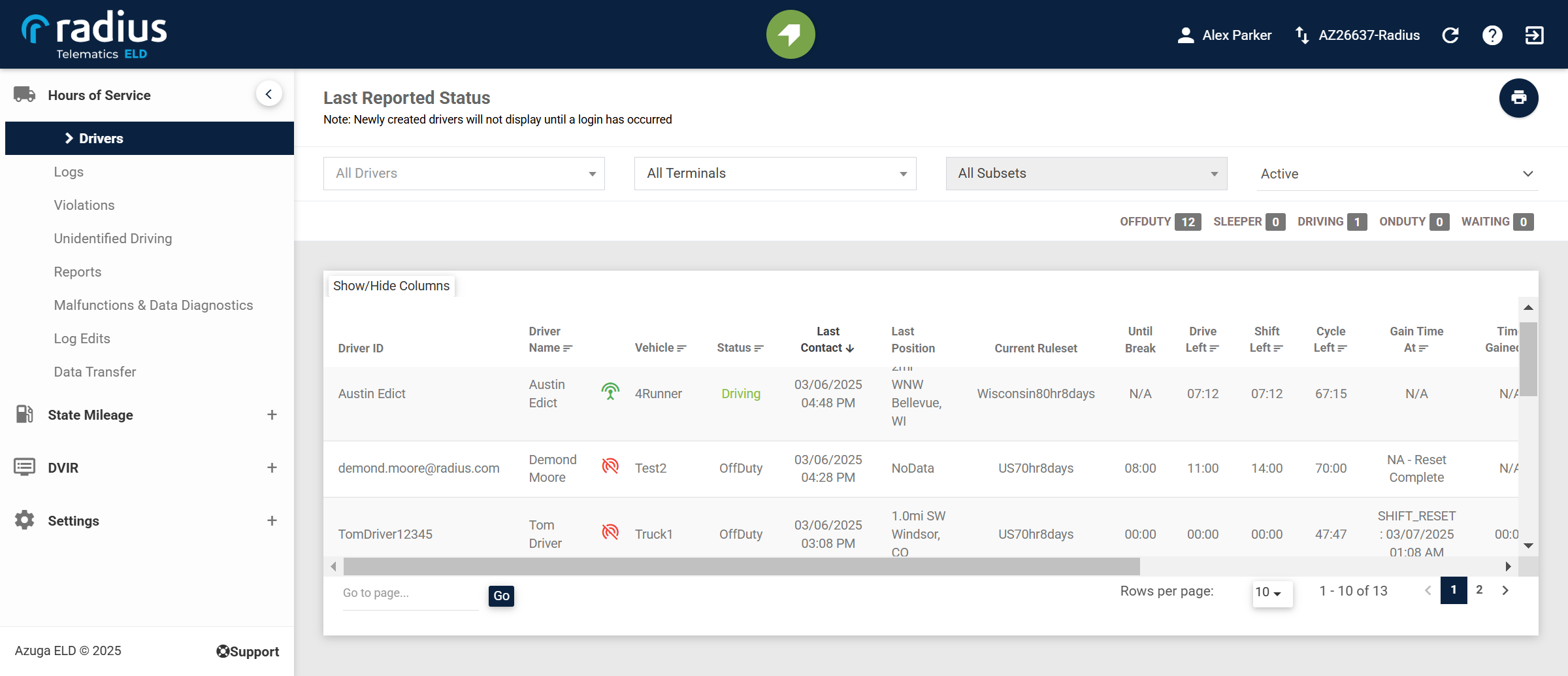Expand the Settings section

coord(272,520)
